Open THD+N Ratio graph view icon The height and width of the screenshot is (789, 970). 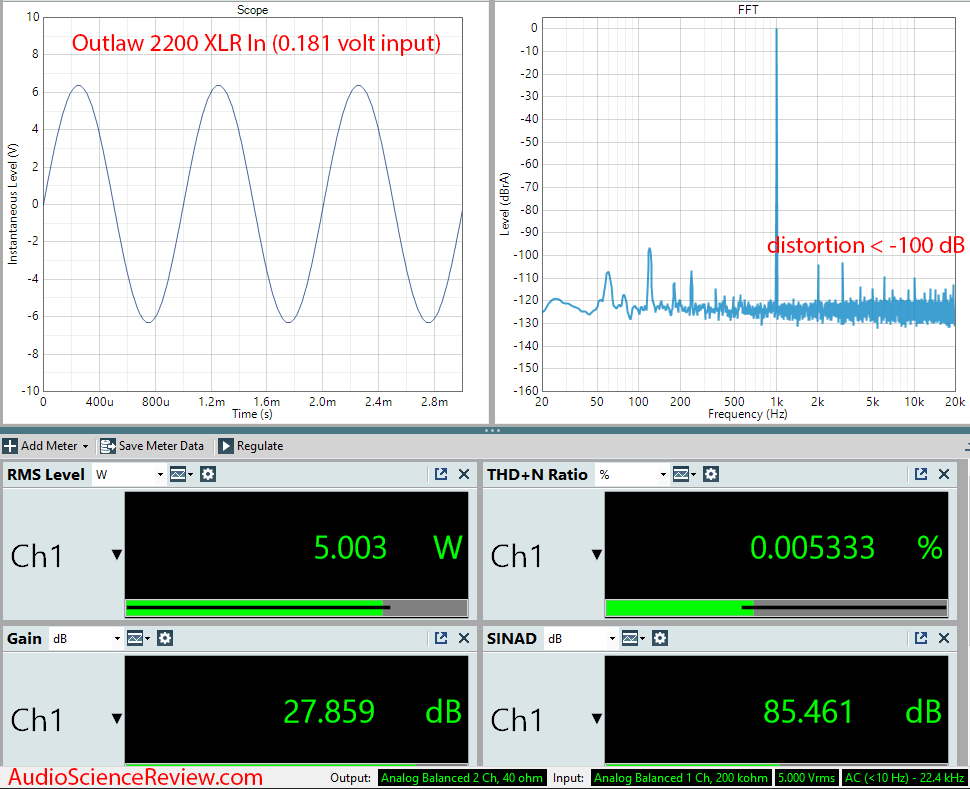pos(684,475)
